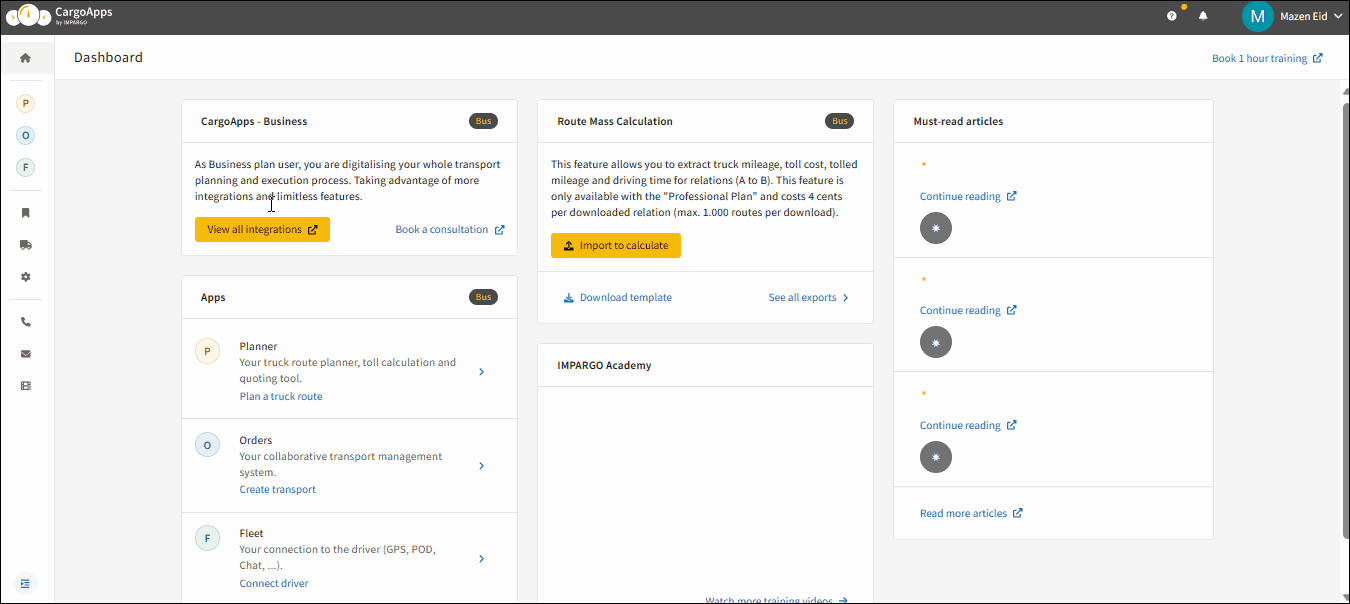
Task: Click the second article's gray round icon
Action: (936, 342)
